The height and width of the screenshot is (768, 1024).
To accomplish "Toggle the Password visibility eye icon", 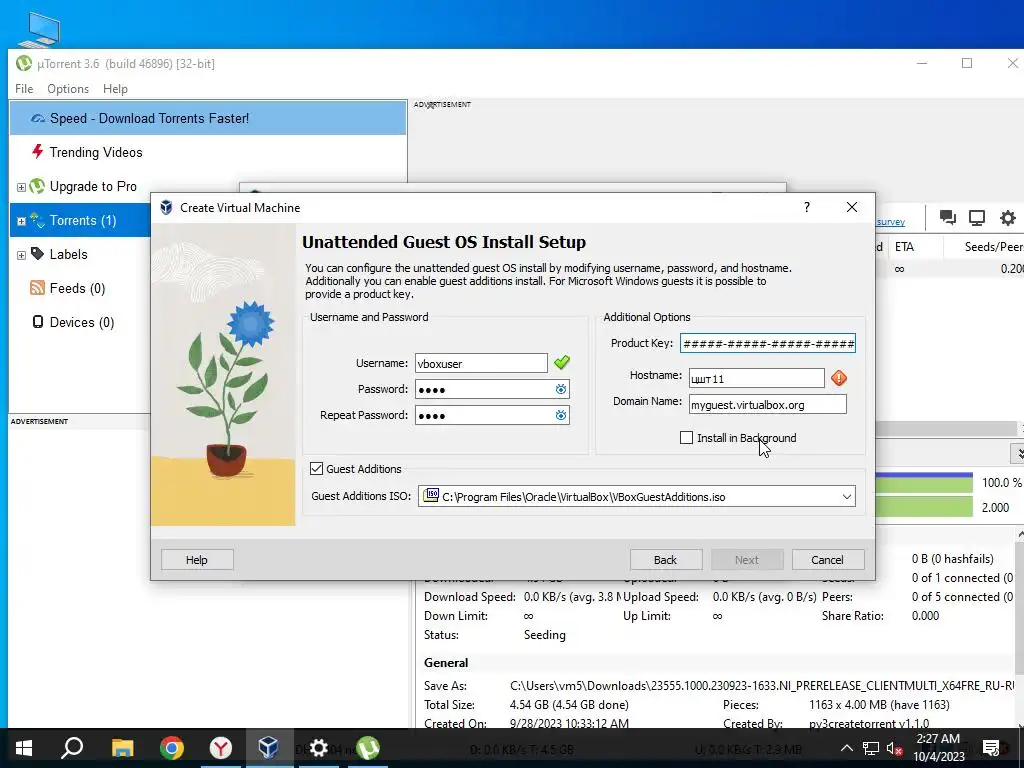I will pos(561,389).
